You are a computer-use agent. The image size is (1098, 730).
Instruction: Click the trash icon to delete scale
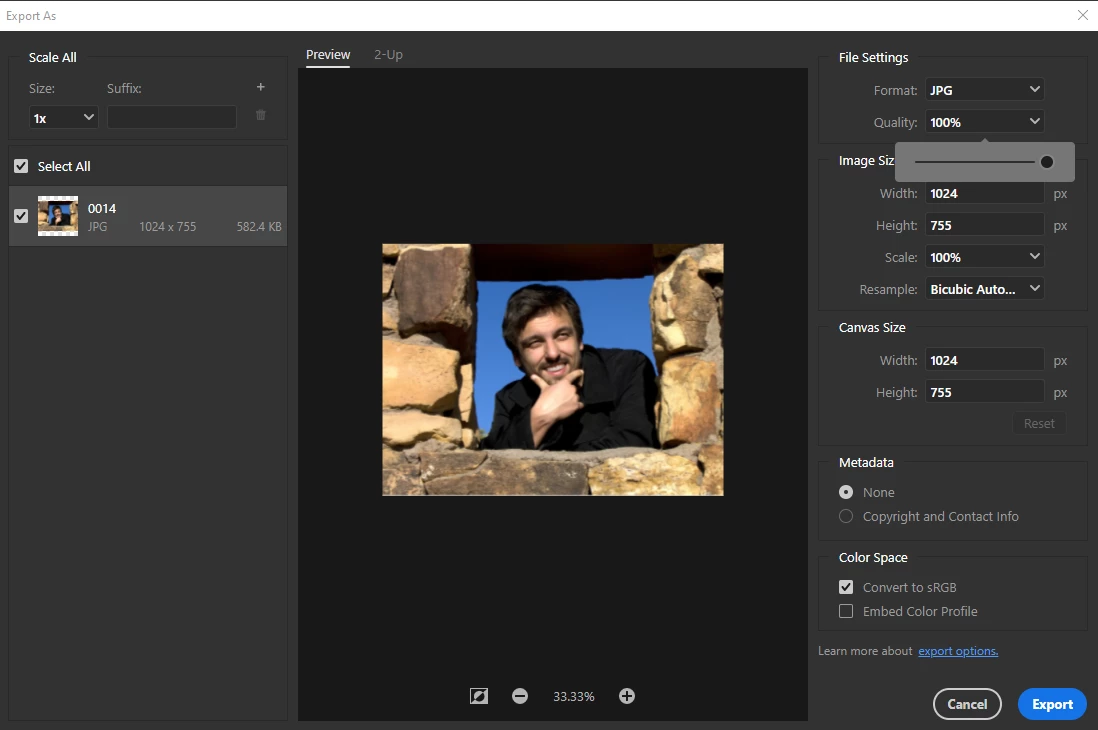260,116
